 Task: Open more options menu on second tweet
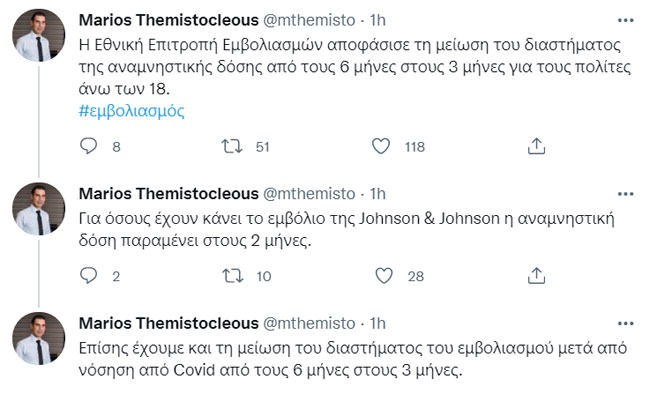[626, 194]
